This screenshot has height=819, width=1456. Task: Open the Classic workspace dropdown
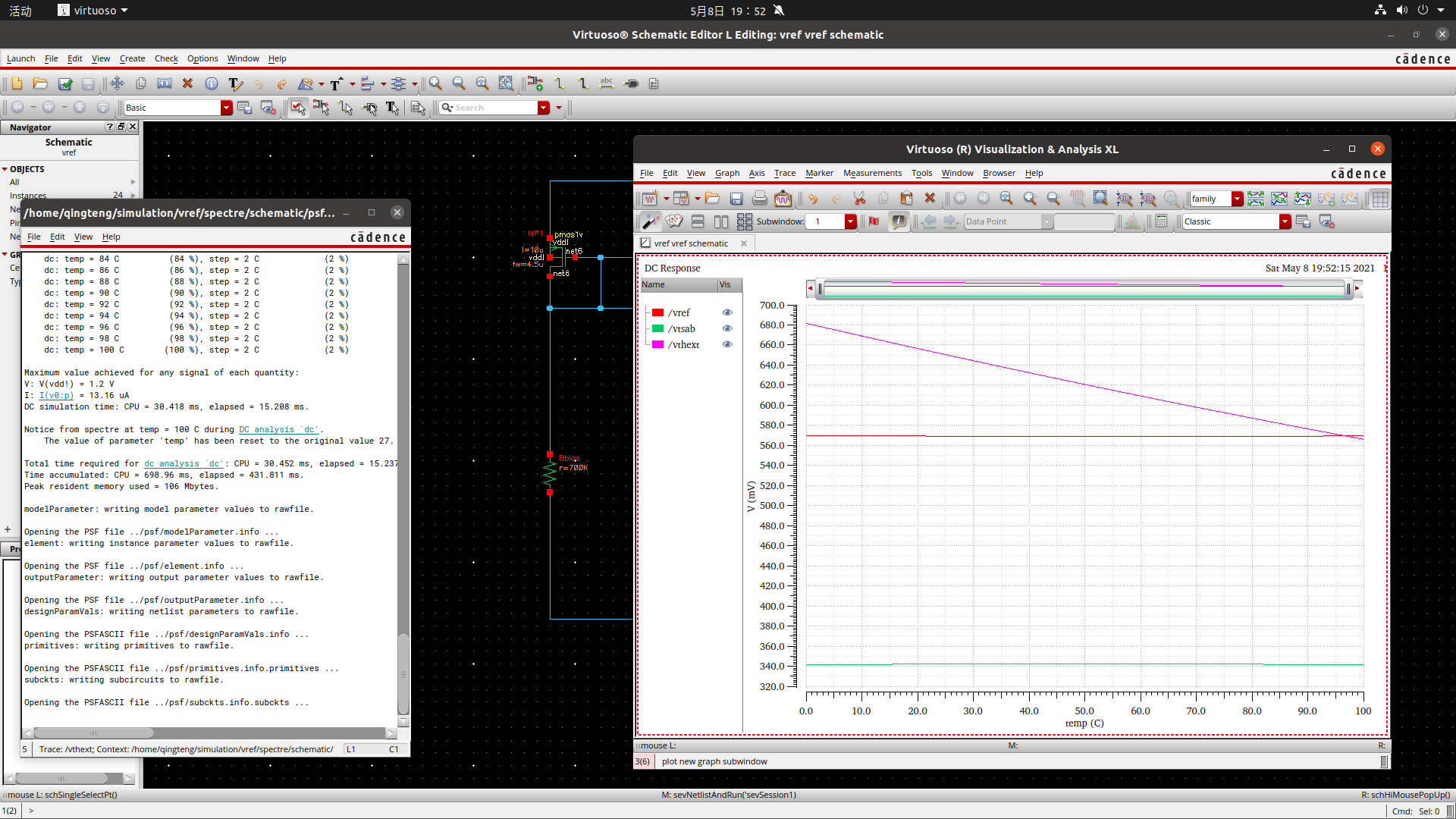coord(1285,221)
